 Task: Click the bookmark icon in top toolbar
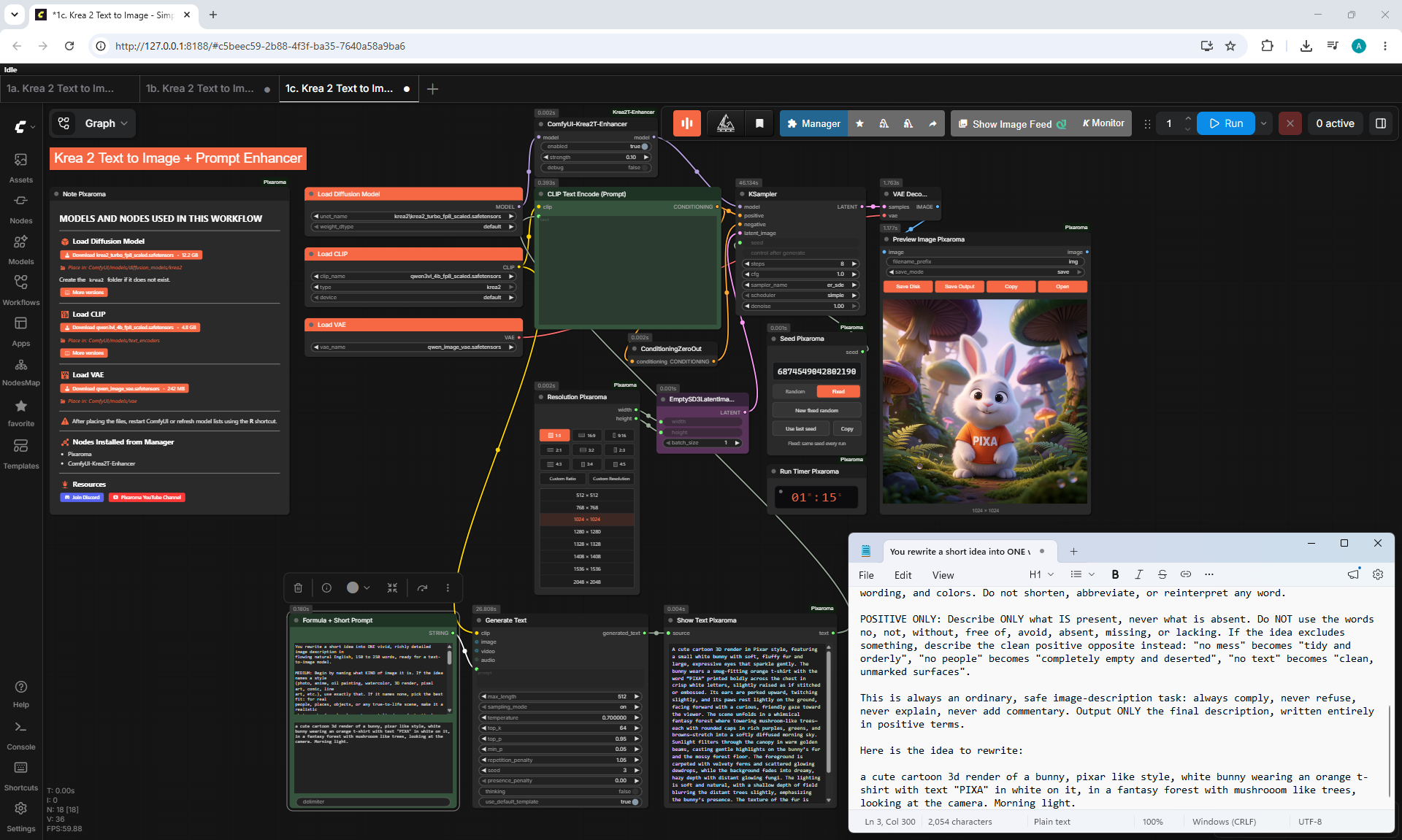[x=759, y=123]
